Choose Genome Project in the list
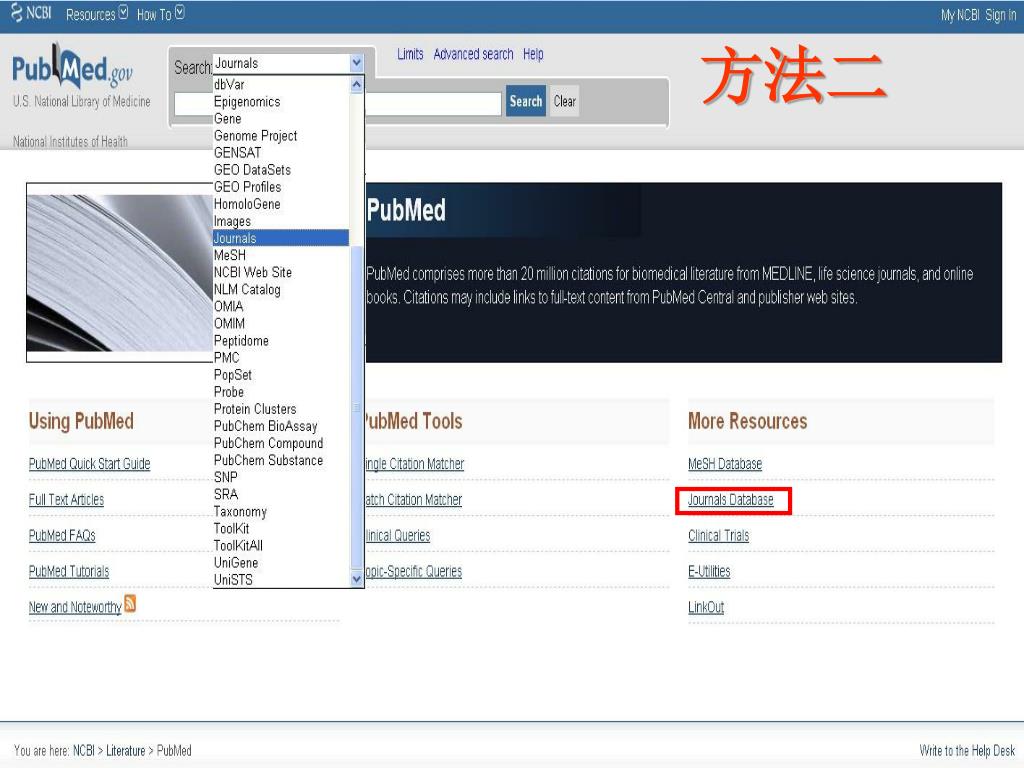 coord(281,135)
